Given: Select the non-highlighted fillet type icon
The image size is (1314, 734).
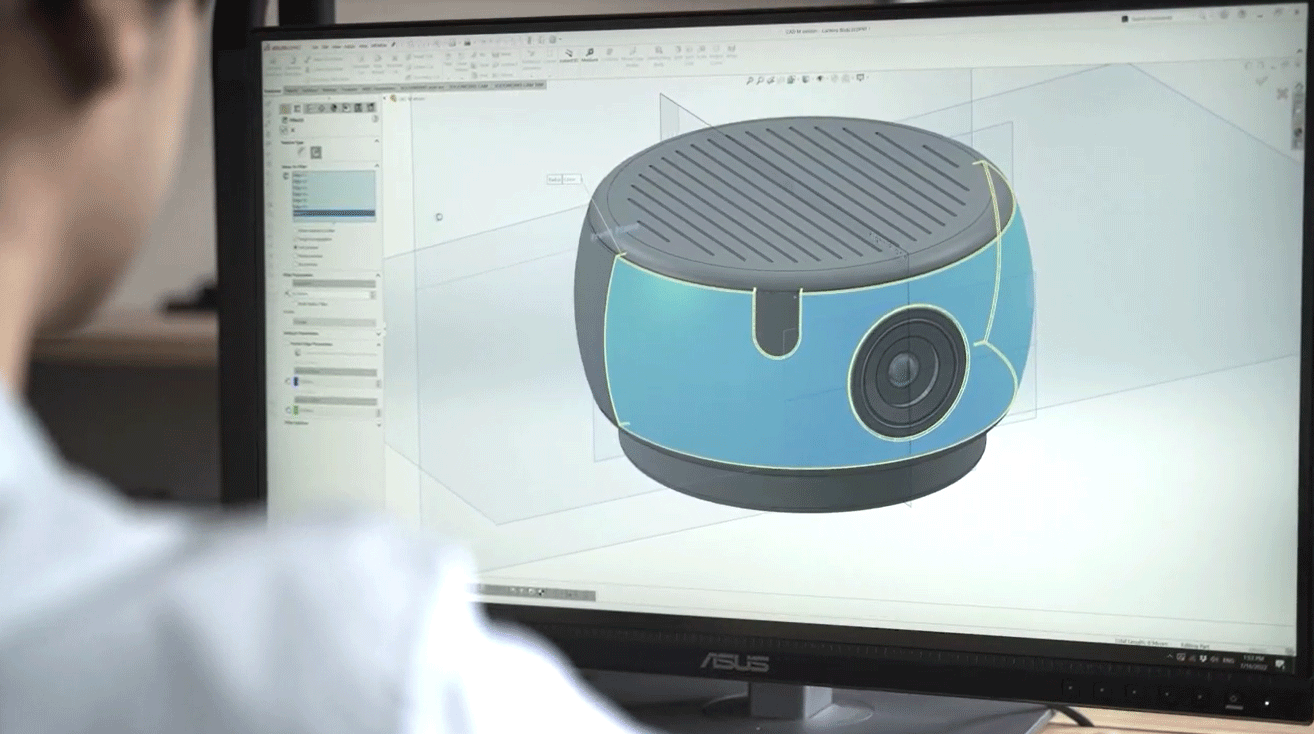Looking at the screenshot, I should click(x=301, y=151).
